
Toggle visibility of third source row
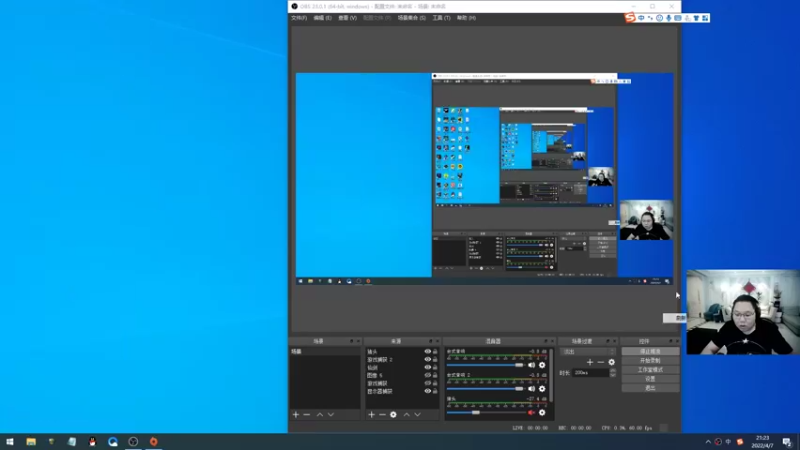(428, 367)
